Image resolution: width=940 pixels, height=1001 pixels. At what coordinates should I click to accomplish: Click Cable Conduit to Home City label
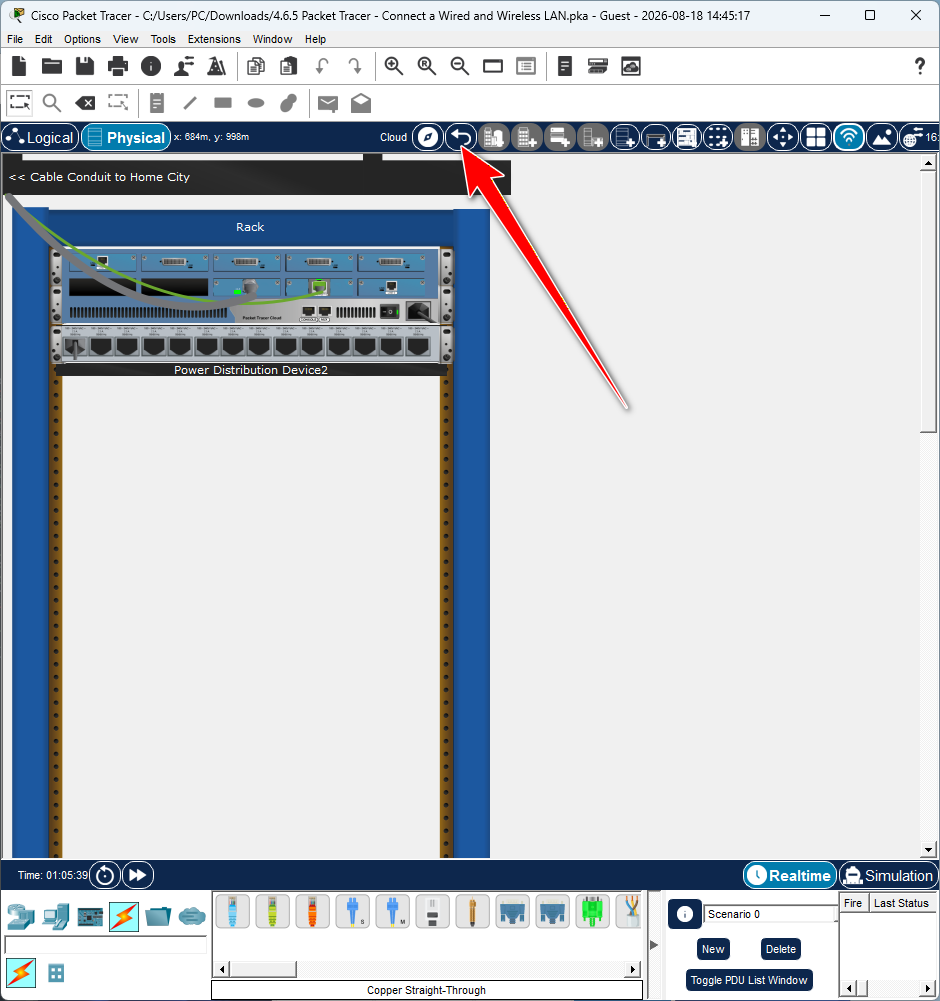point(100,177)
